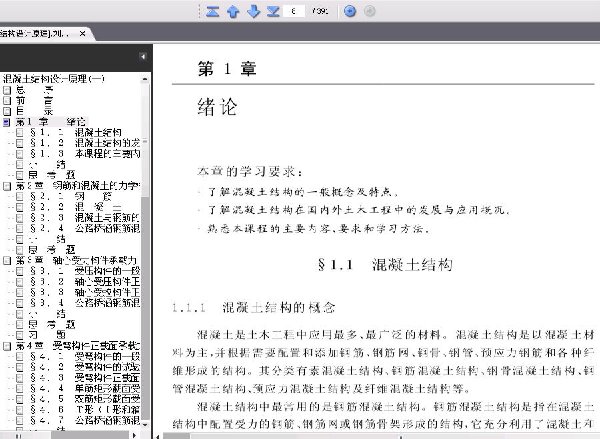600x439 pixels.
Task: Open bookmark §2.4 in the outline
Action: point(85,228)
